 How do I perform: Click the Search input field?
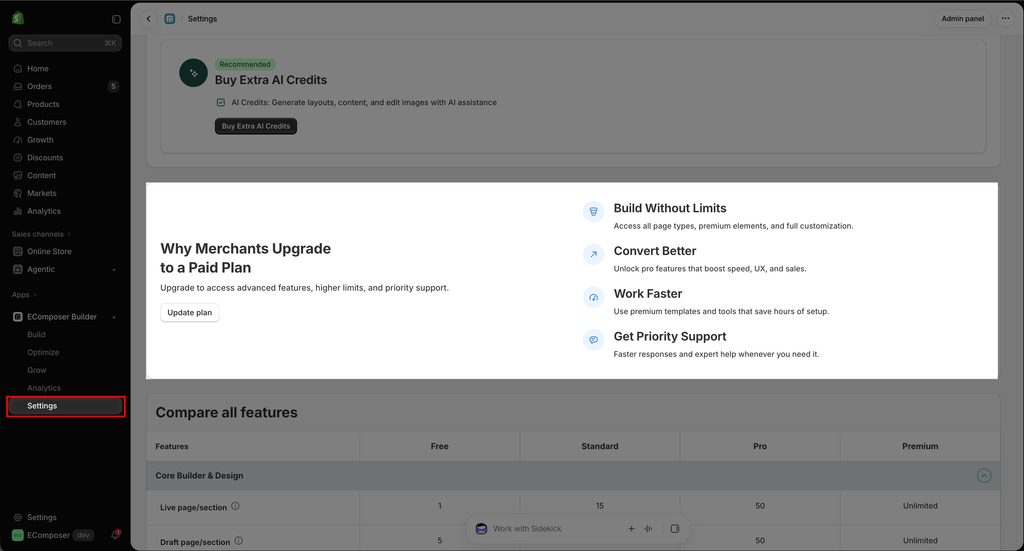[65, 43]
